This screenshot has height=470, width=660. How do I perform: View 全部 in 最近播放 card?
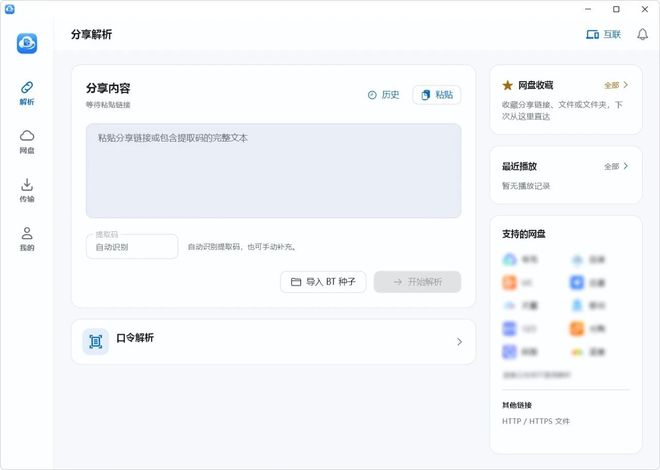[616, 166]
